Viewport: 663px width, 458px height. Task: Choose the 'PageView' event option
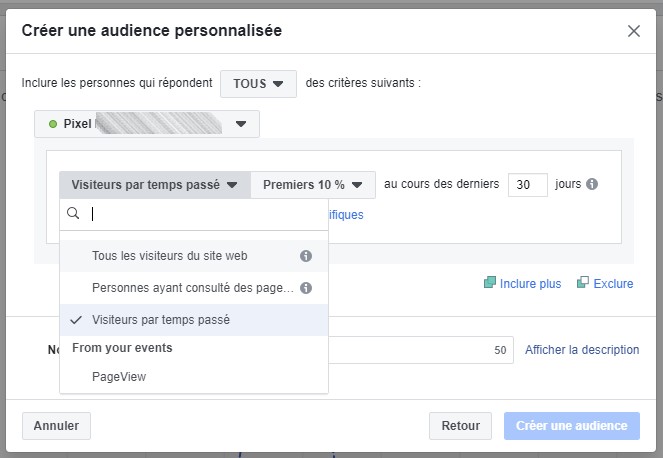(118, 378)
